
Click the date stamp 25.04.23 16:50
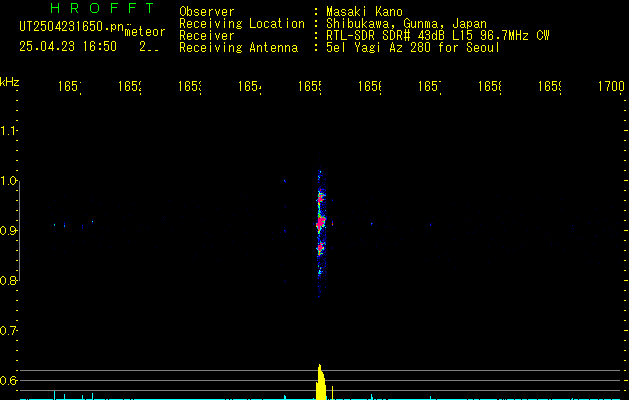(68, 47)
